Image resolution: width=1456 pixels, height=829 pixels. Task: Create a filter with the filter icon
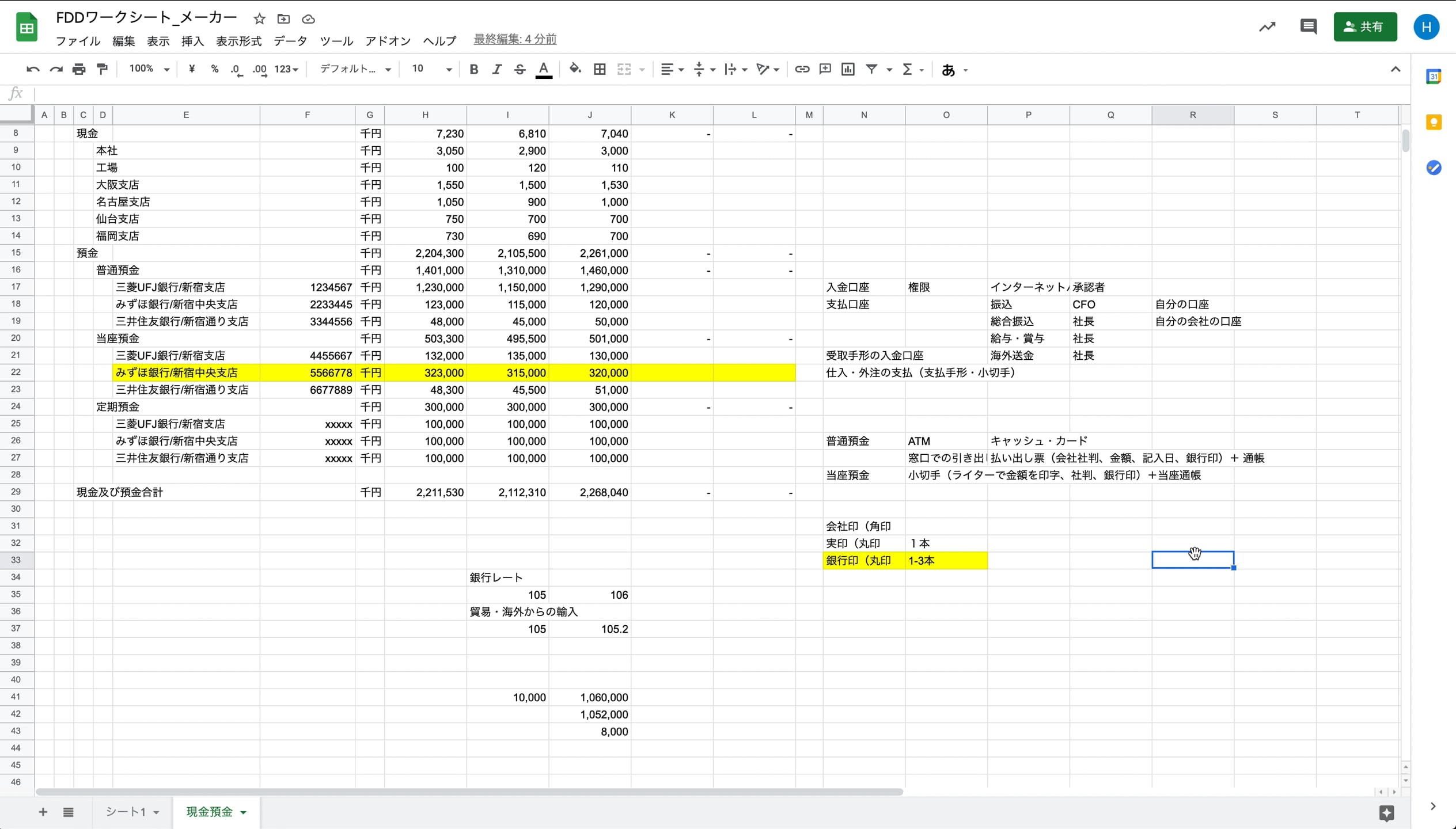click(x=871, y=69)
